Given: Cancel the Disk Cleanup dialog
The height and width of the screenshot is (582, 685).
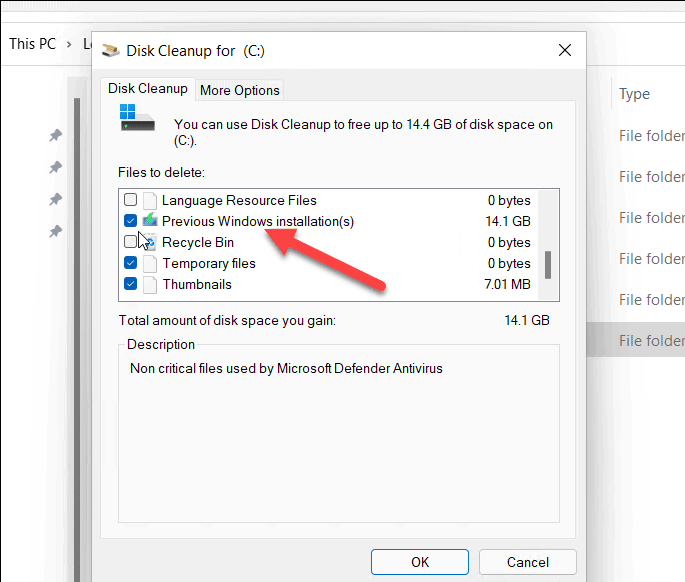Looking at the screenshot, I should click(x=528, y=562).
